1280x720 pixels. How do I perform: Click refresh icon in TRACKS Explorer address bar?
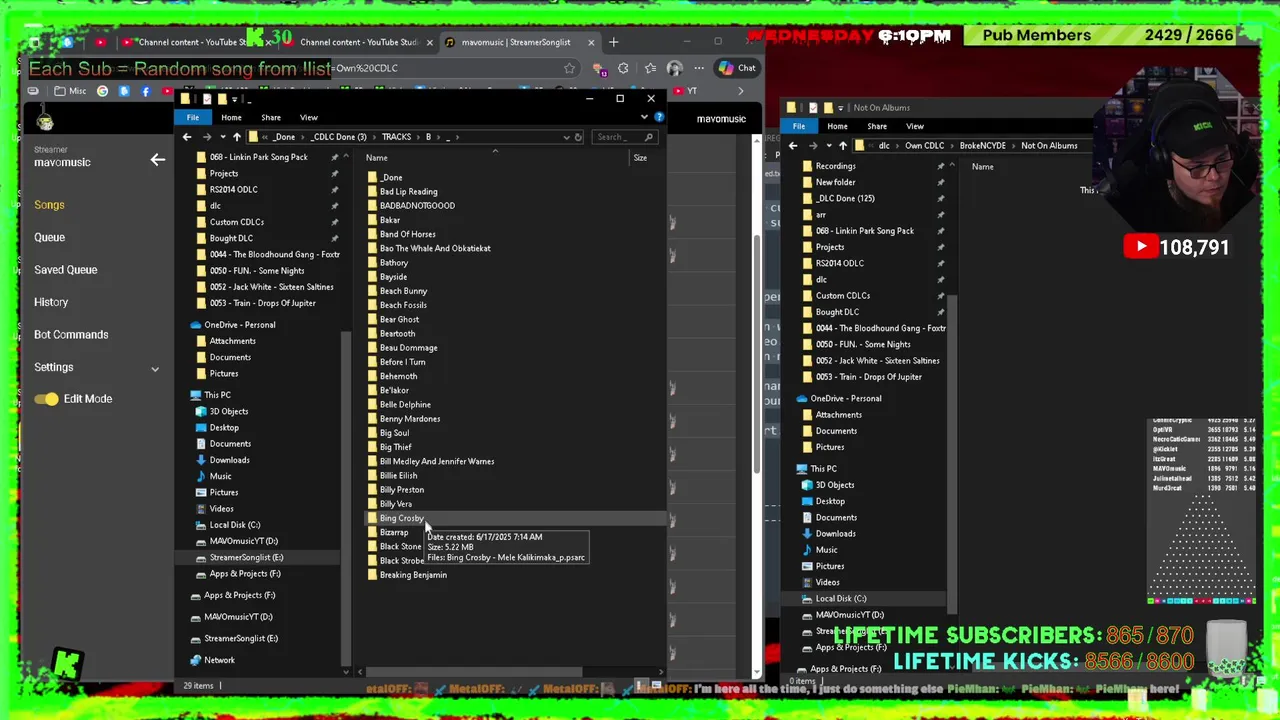pyautogui.click(x=578, y=137)
